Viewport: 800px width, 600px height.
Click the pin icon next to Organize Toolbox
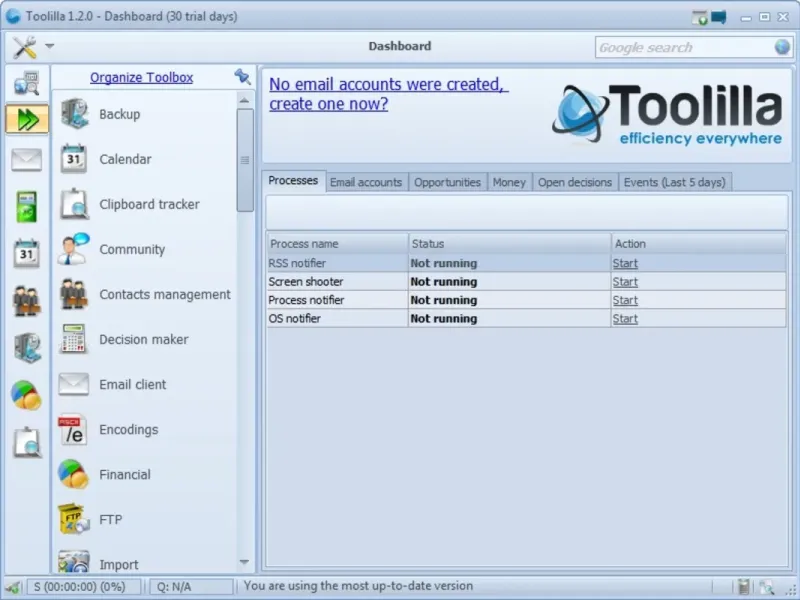(x=242, y=77)
